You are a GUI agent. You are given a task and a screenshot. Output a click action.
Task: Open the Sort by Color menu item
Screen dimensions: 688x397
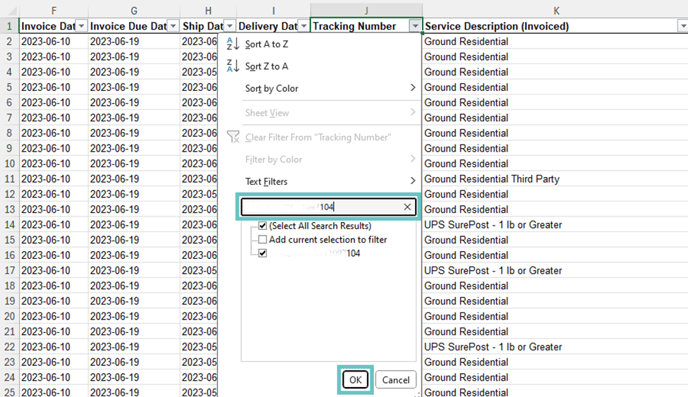click(320, 88)
